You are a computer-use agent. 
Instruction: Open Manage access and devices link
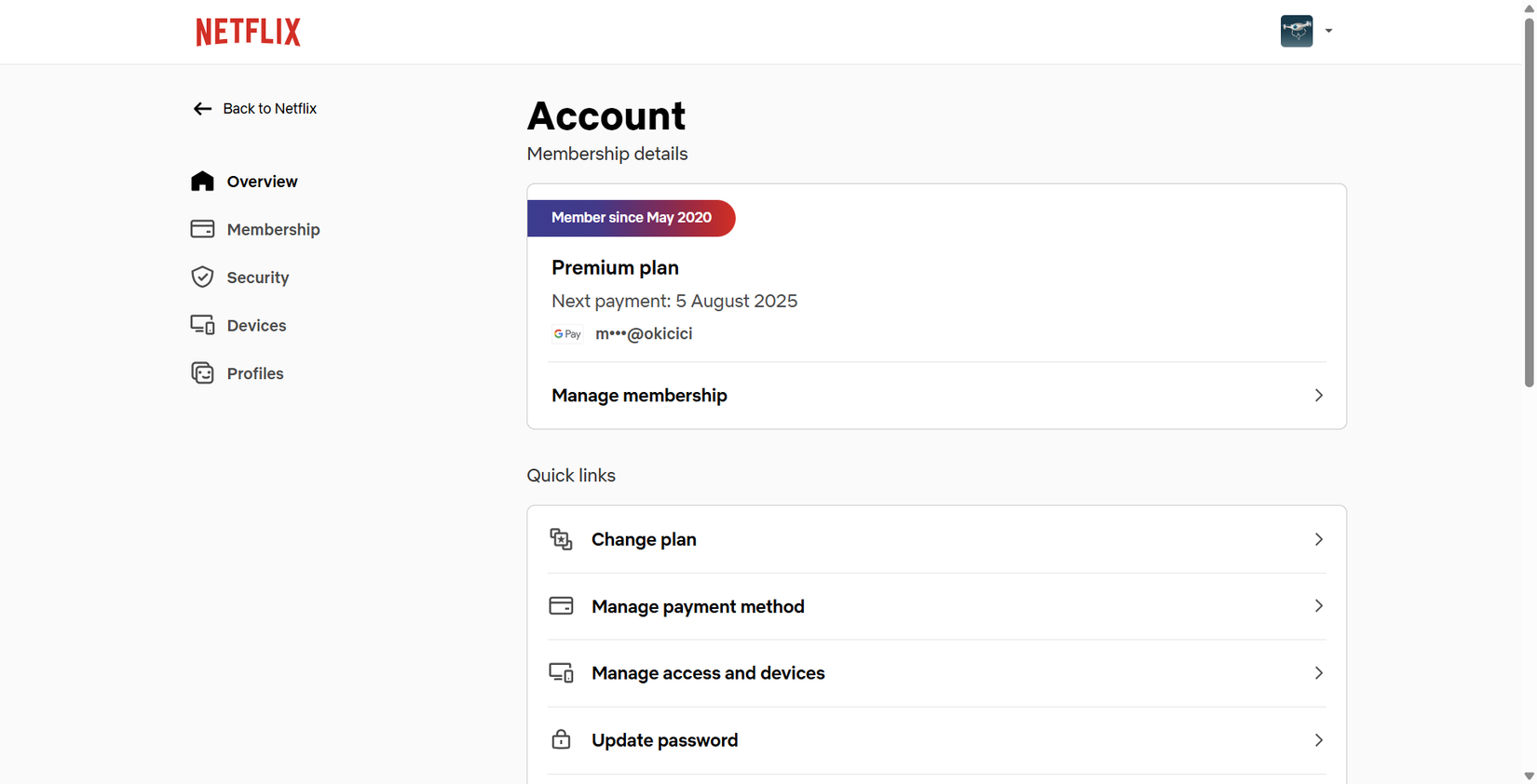pos(708,673)
